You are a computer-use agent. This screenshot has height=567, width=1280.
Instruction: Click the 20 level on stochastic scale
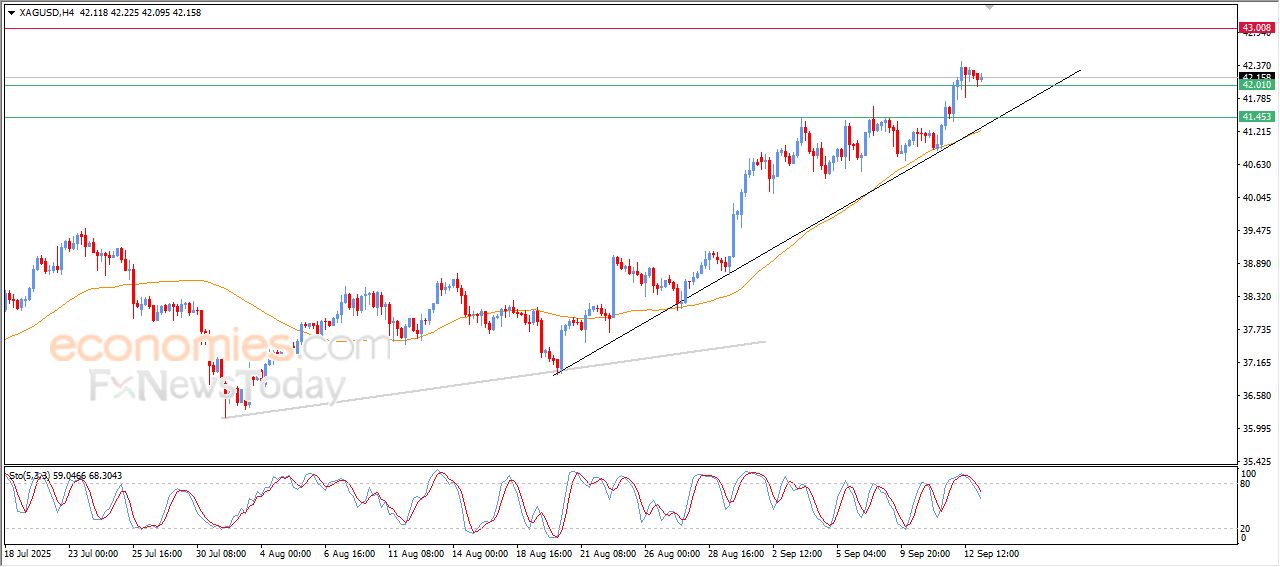(x=1247, y=528)
